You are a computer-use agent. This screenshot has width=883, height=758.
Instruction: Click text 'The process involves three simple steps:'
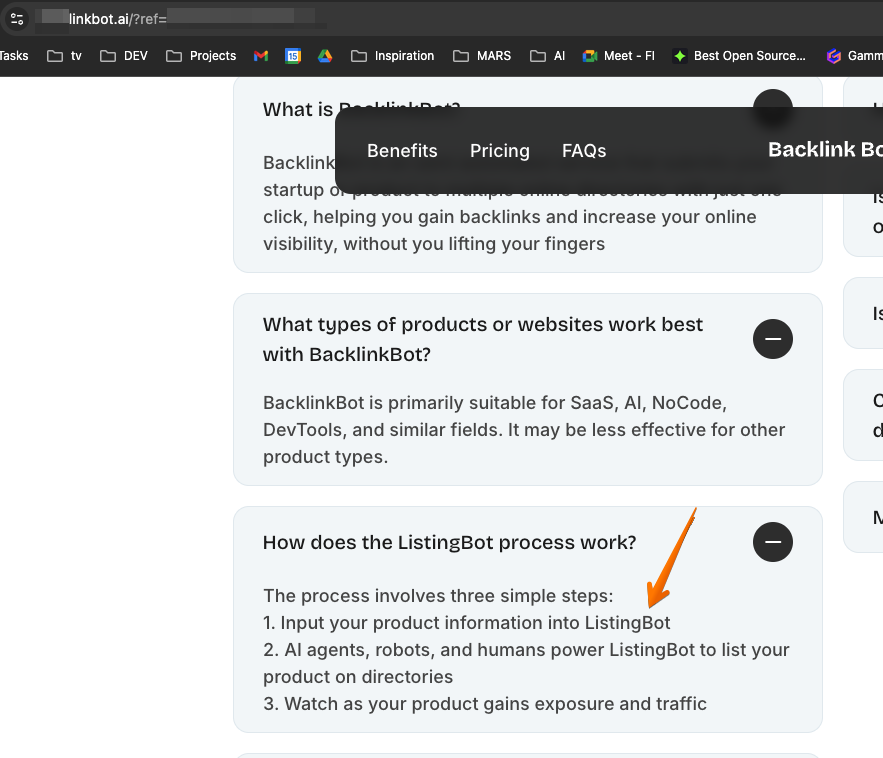pos(438,596)
